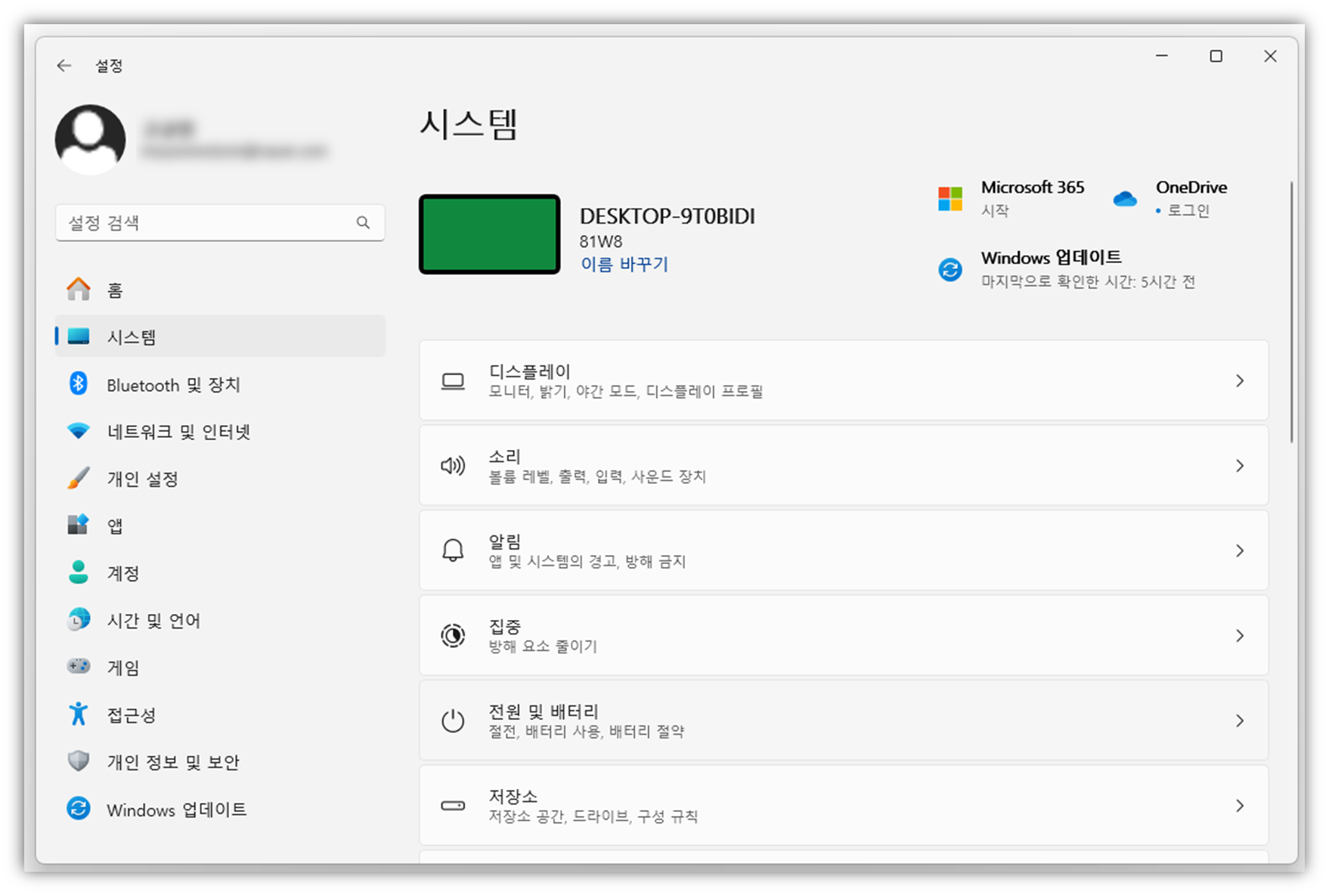Select 홈 in the sidebar menu

pyautogui.click(x=113, y=289)
